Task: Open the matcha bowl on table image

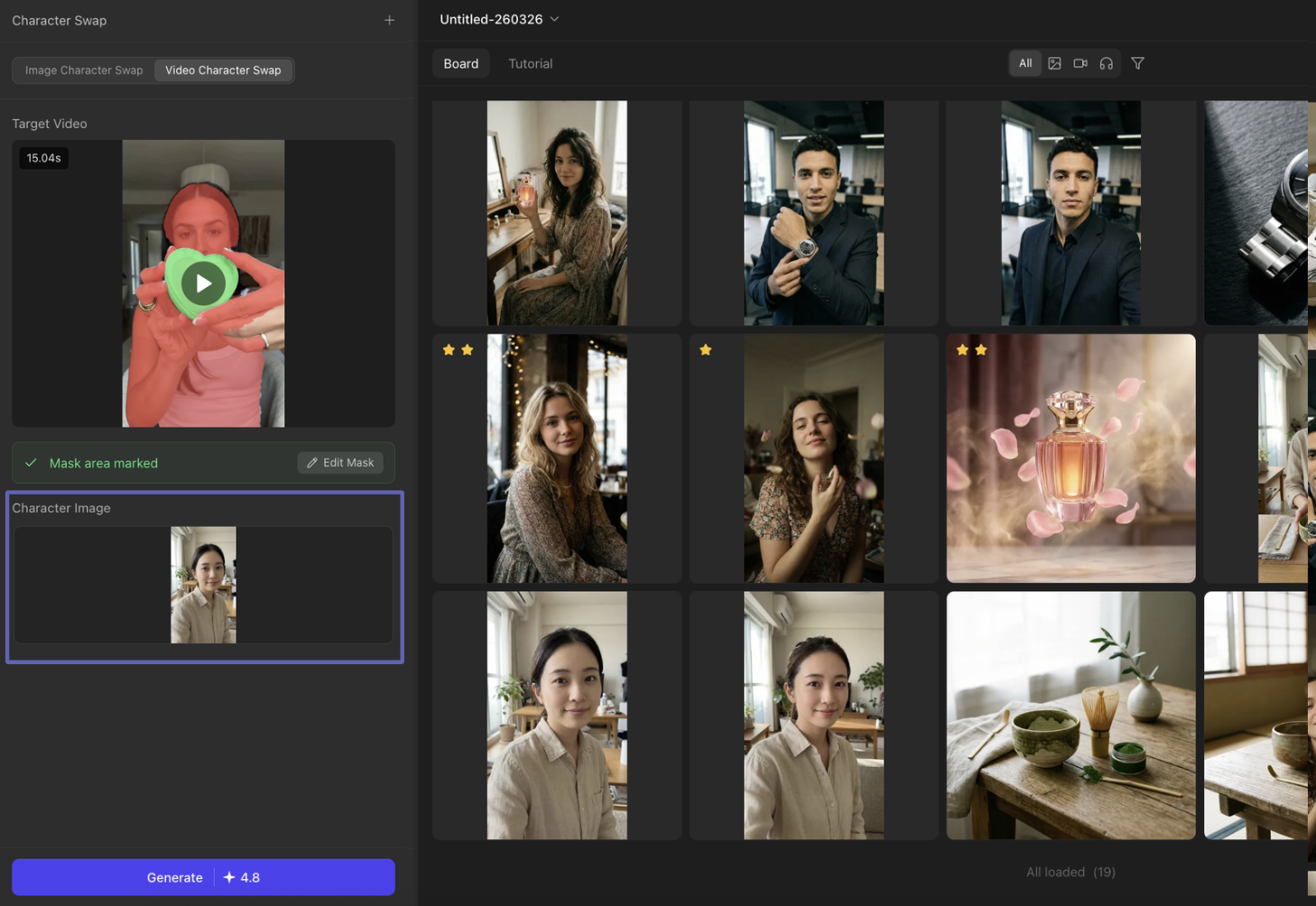Action: click(x=1070, y=716)
